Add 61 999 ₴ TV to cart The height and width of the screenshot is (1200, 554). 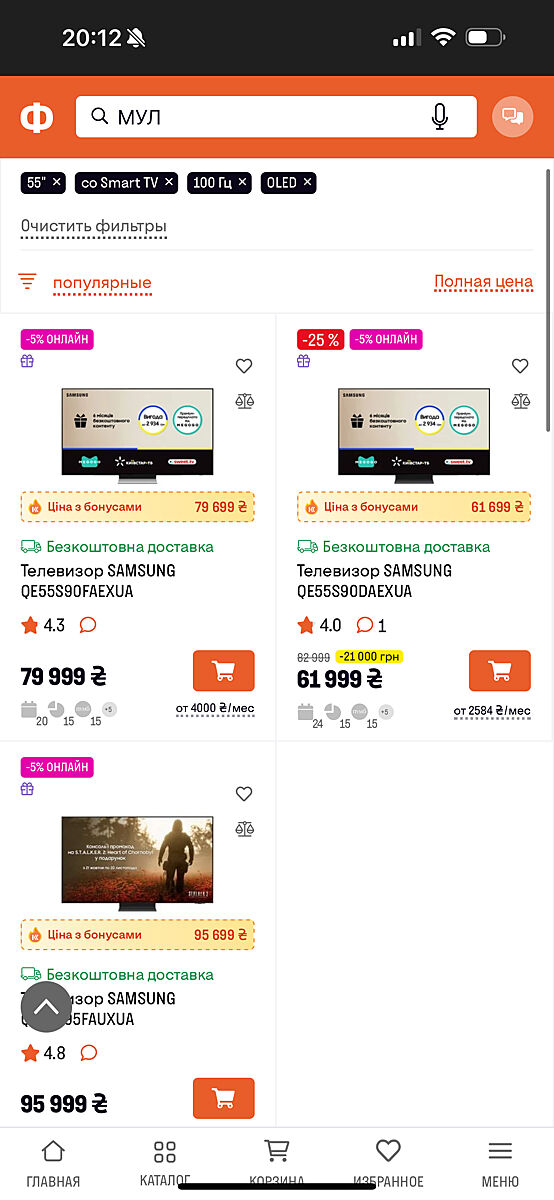pyautogui.click(x=500, y=670)
